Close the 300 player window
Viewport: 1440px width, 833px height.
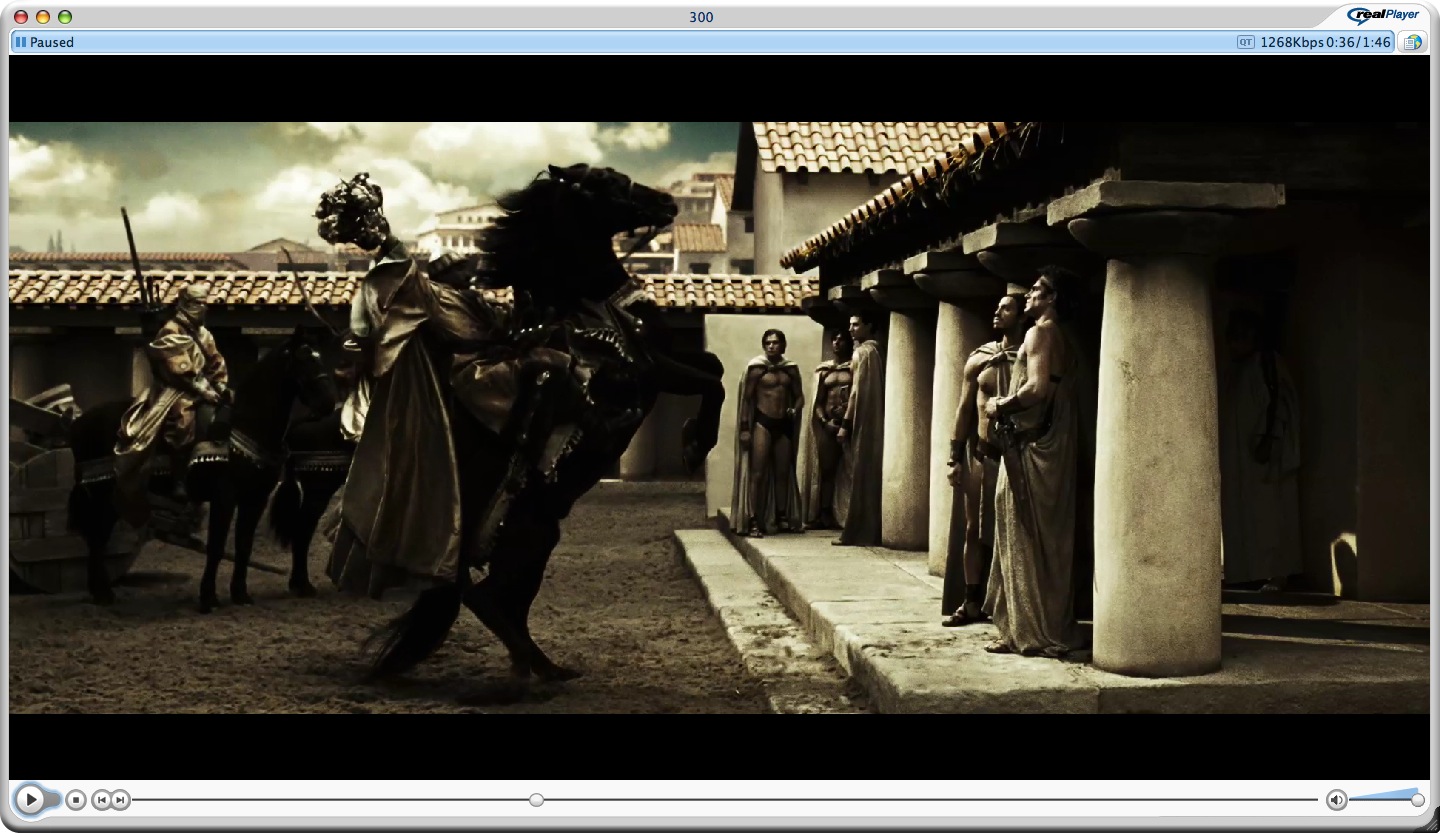pyautogui.click(x=20, y=17)
